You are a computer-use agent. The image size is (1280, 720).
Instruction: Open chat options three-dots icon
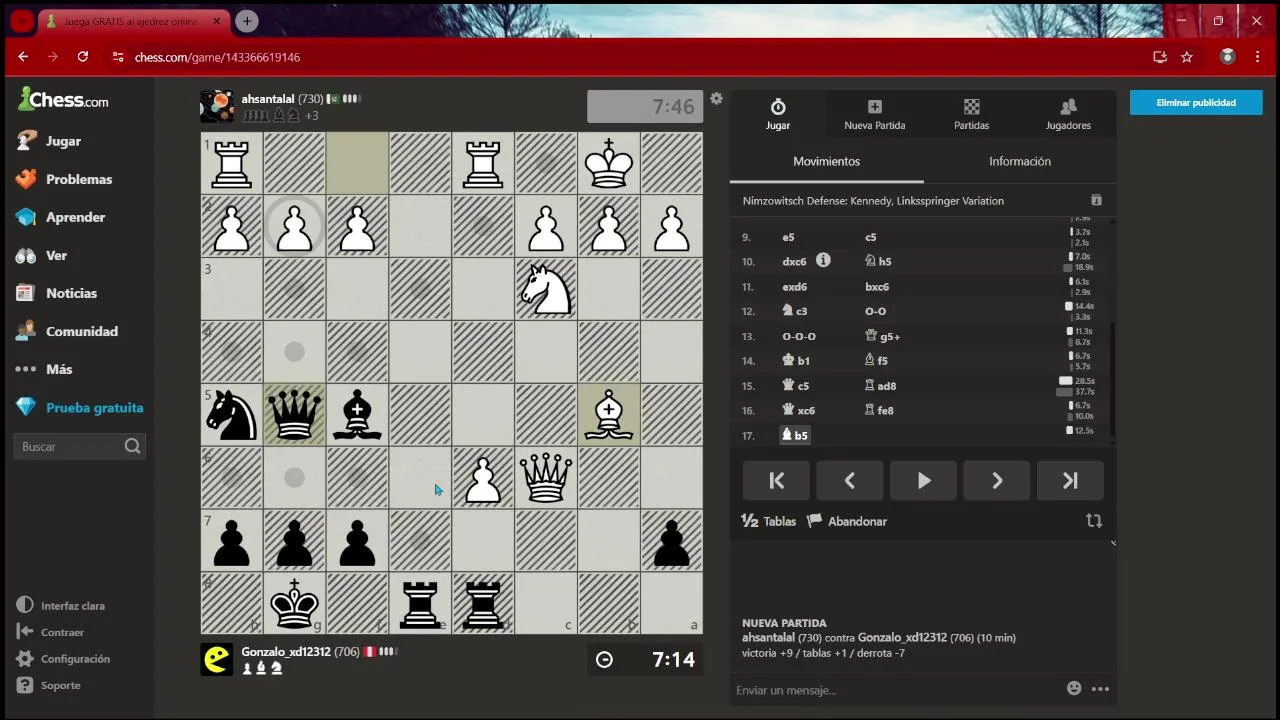click(1100, 689)
